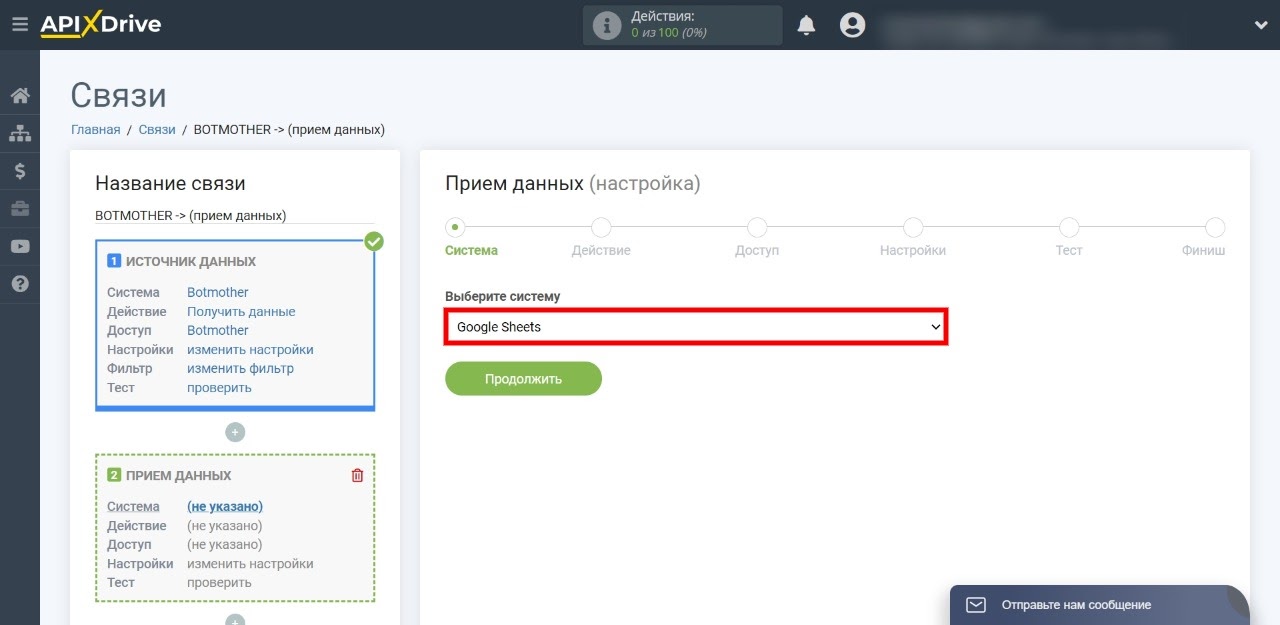Expand the account dropdown chevron
The width and height of the screenshot is (1280, 625).
pos(1260,25)
